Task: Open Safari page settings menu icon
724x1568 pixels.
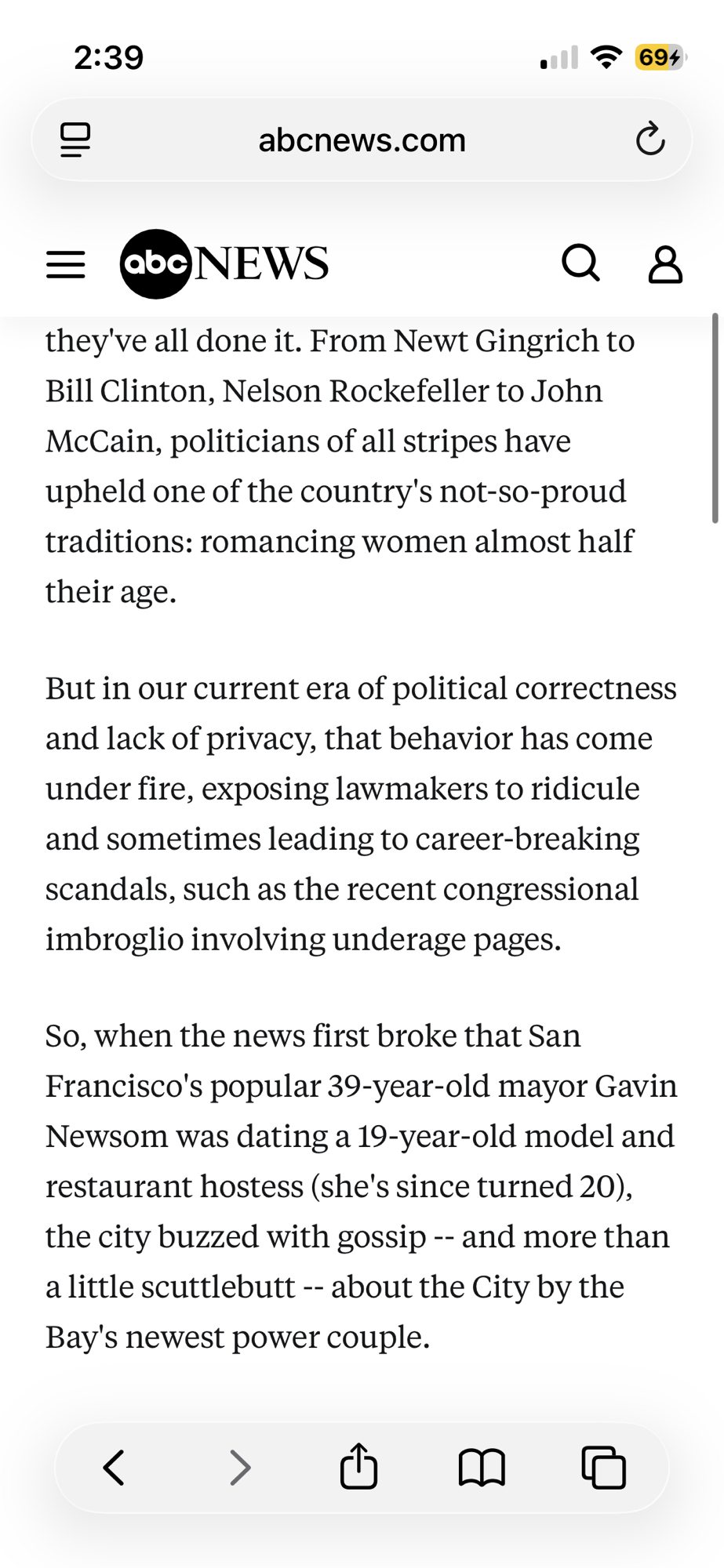Action: pyautogui.click(x=76, y=140)
